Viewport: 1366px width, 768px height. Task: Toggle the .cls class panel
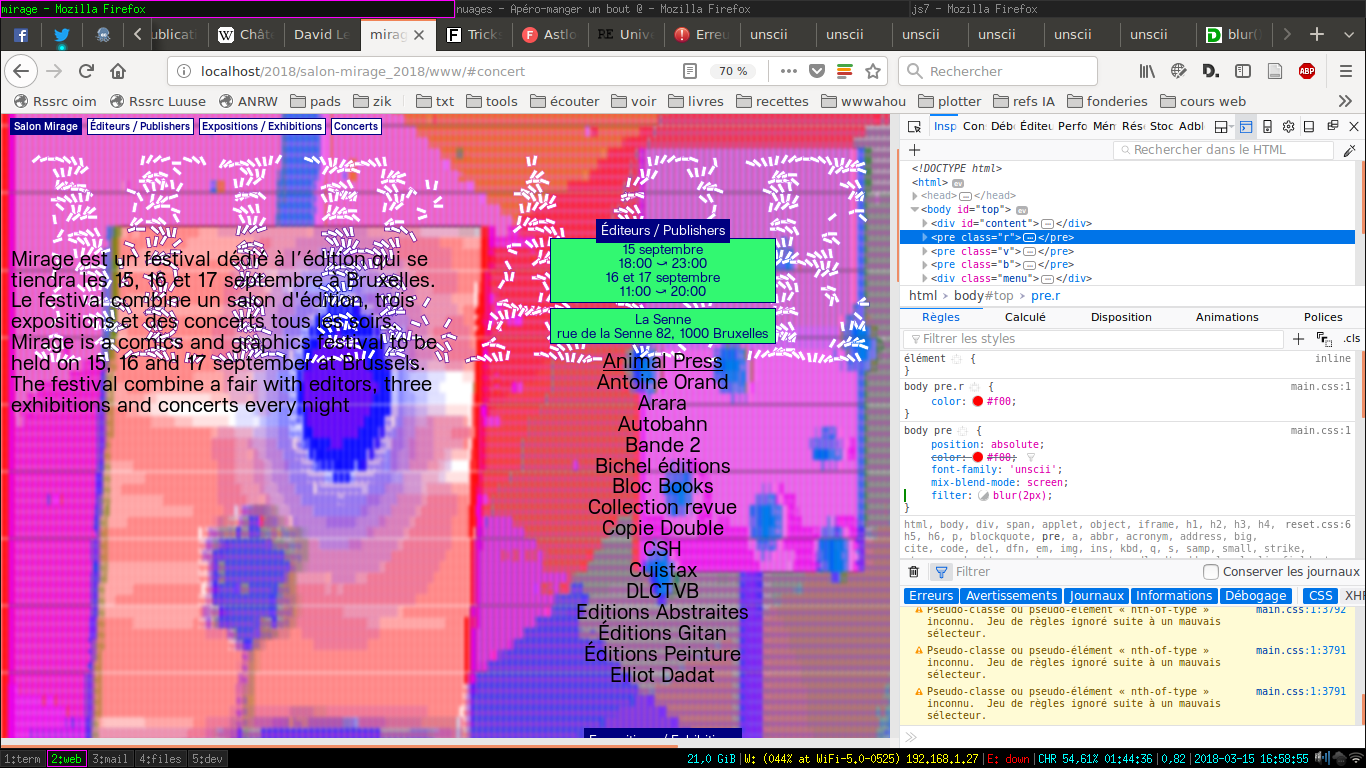point(1351,339)
